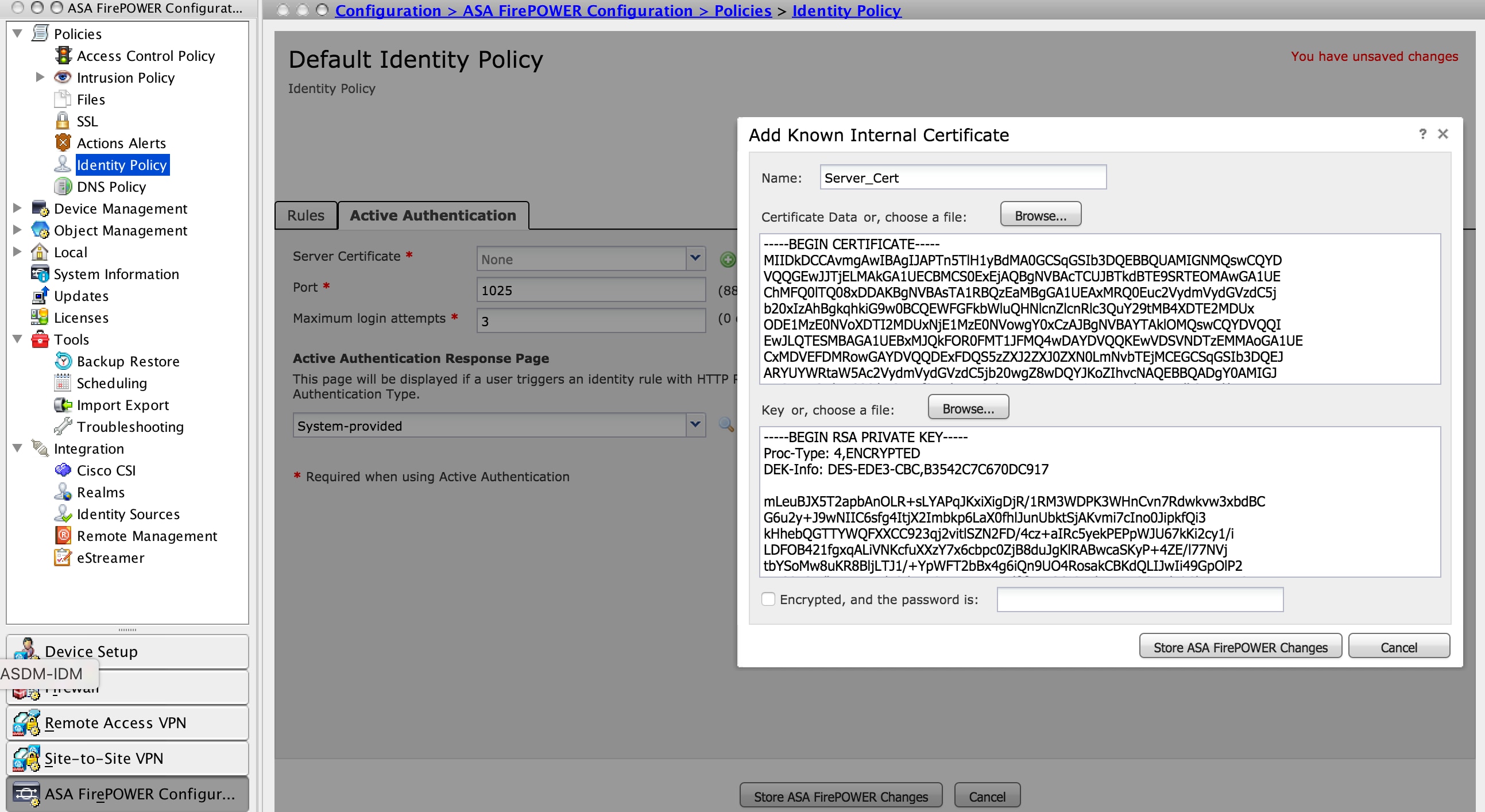Viewport: 1485px width, 812px height.
Task: Store ASA FirePOWER Changes in the dialog
Action: 1240,647
